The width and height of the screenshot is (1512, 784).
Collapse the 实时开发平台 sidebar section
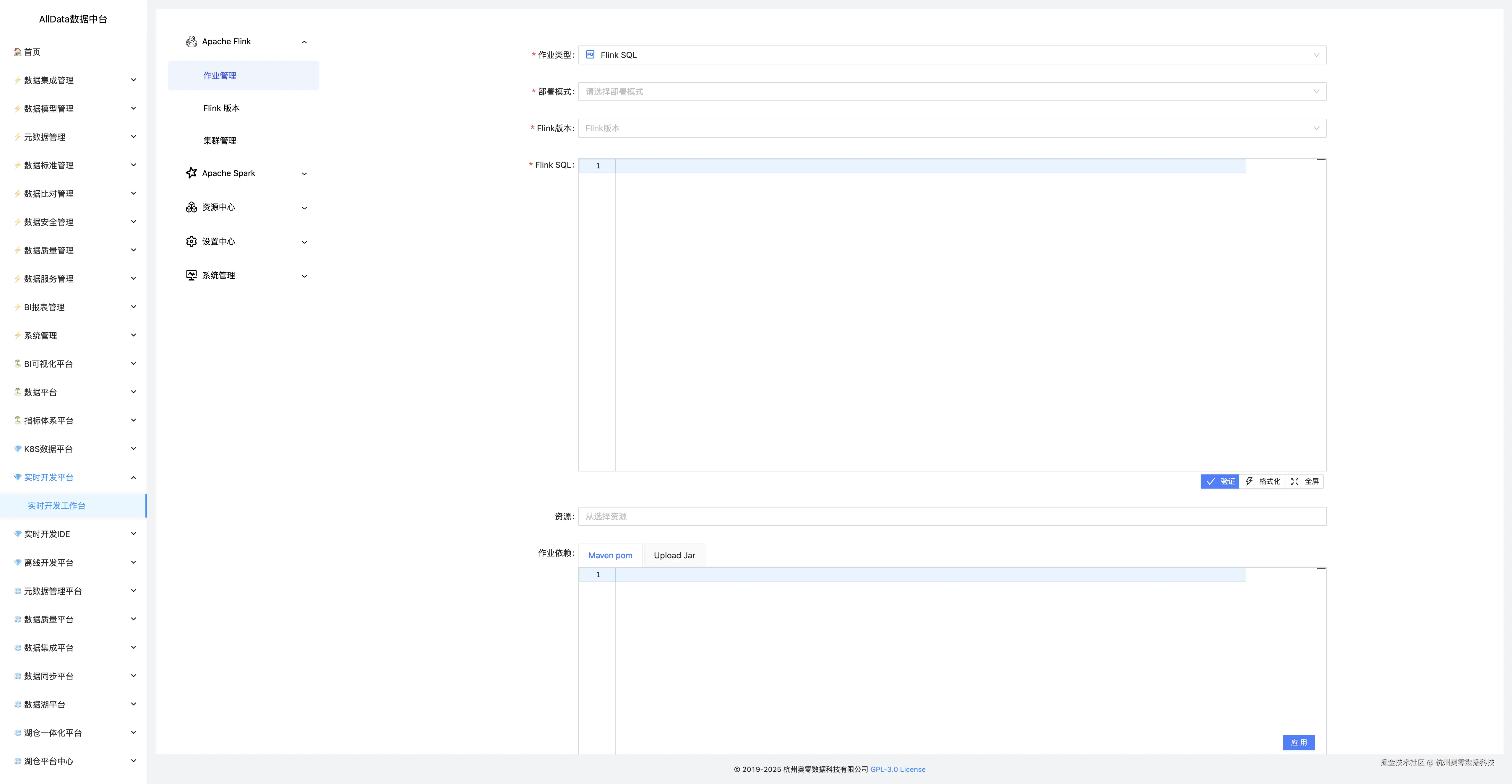[133, 477]
